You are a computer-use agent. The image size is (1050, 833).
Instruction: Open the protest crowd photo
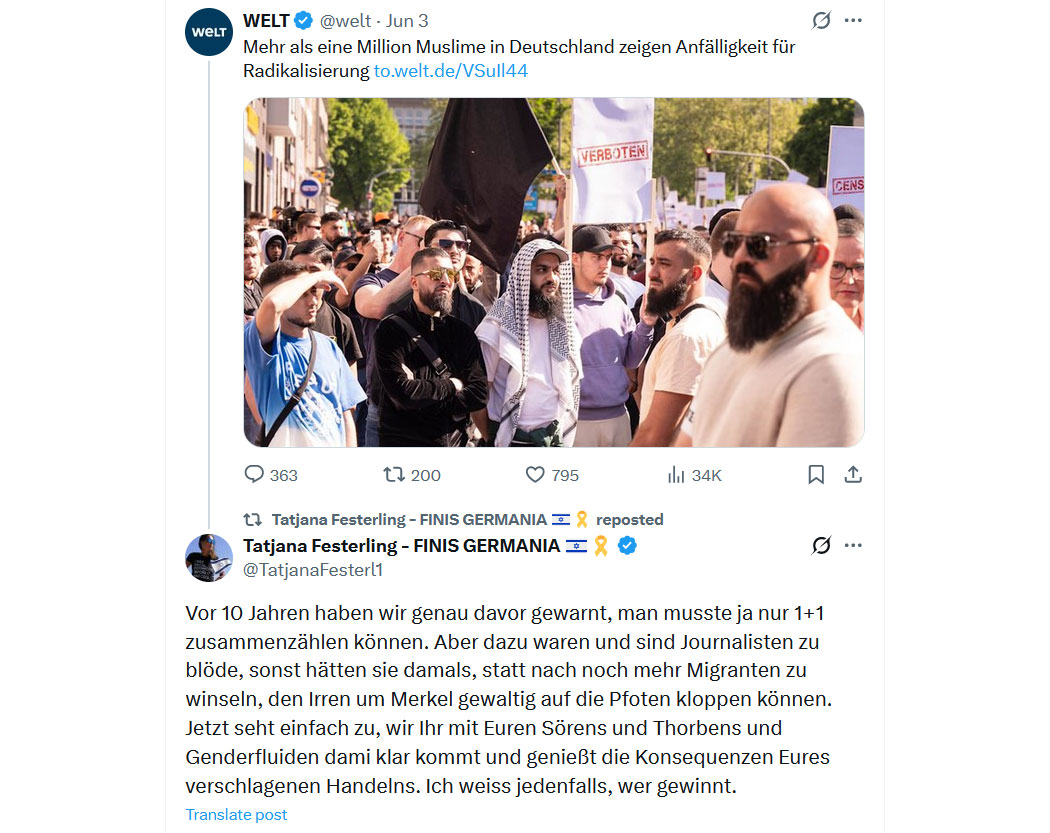pos(554,273)
